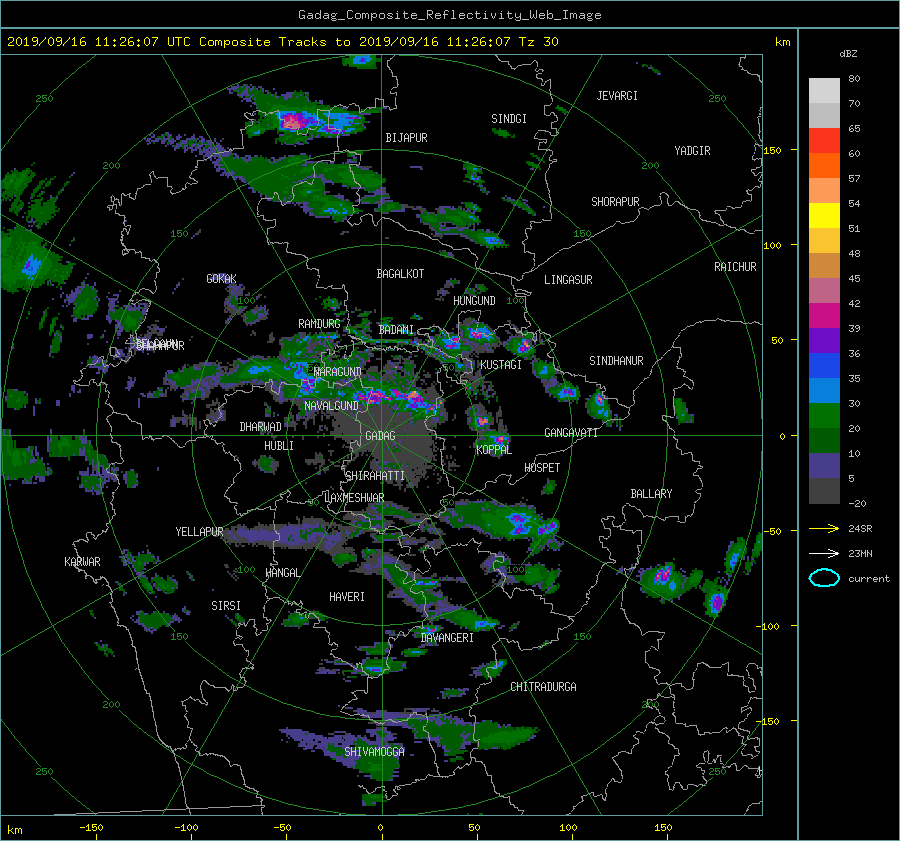
Task: Click the BADAMI label
Action: tap(396, 330)
